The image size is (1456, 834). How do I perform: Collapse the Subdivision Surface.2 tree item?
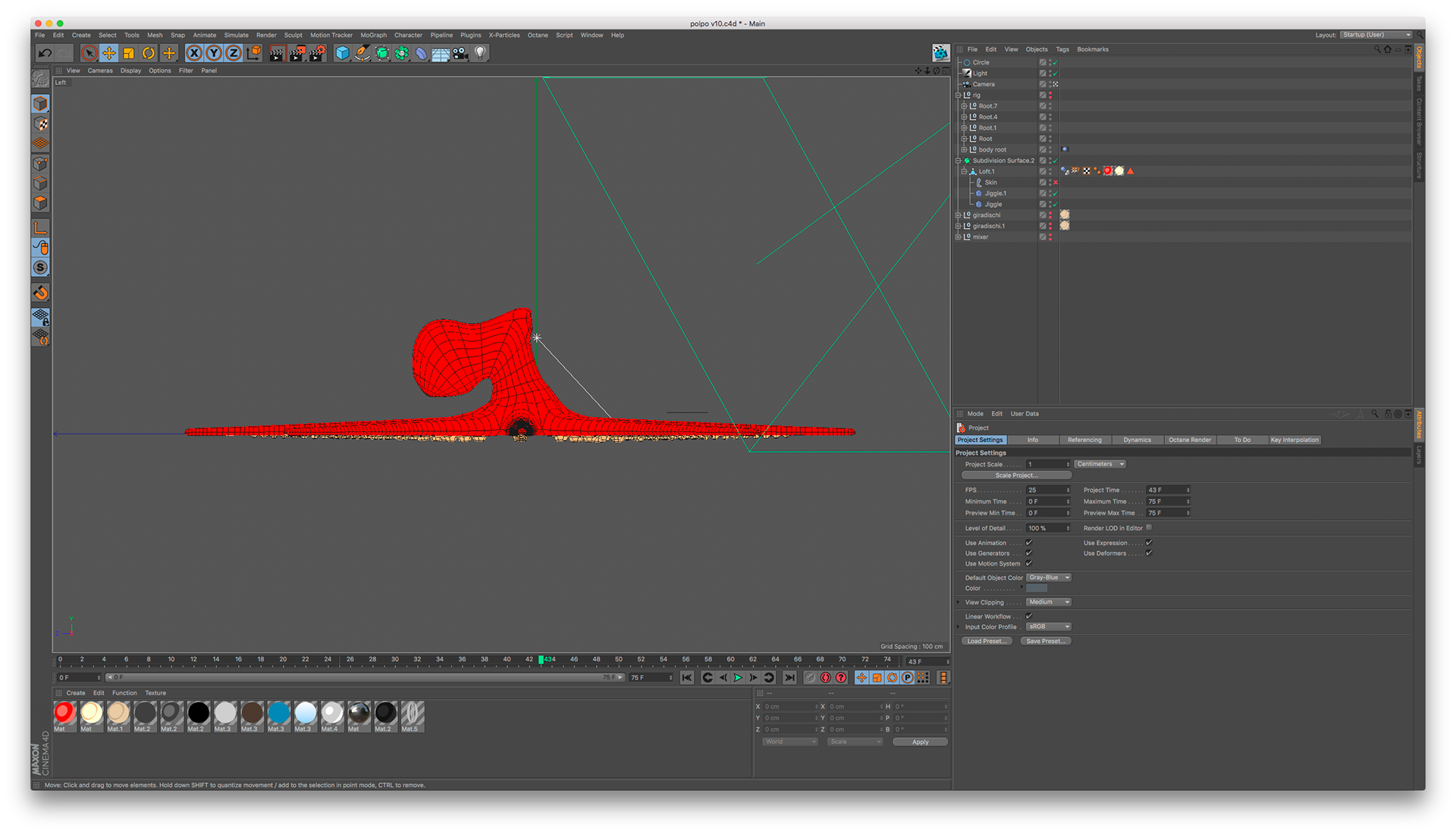tap(958, 161)
